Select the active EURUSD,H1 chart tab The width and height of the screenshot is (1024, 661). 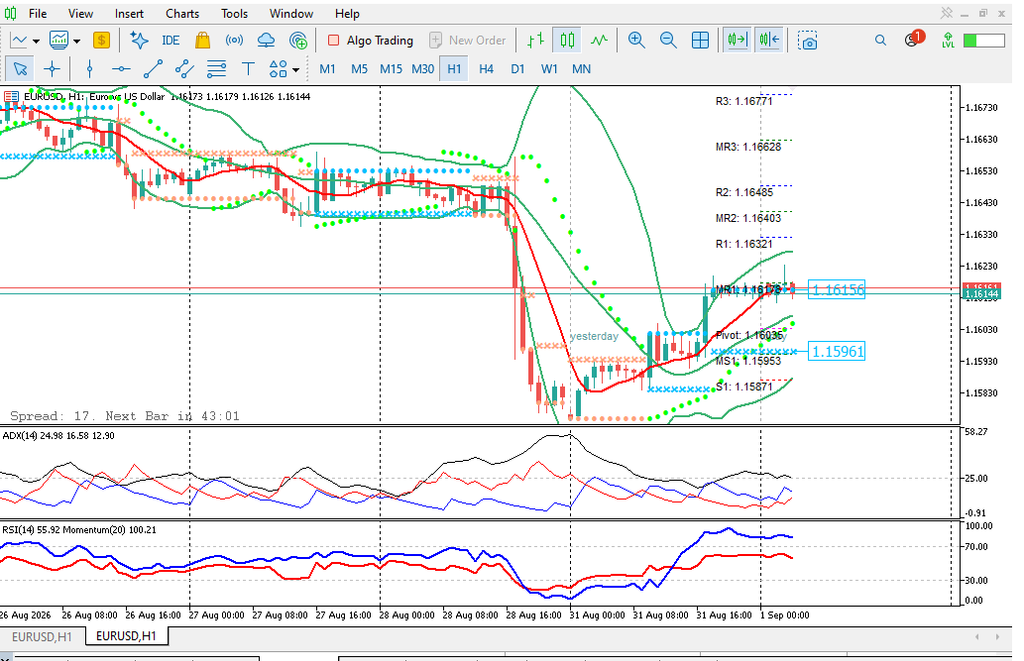(x=126, y=636)
